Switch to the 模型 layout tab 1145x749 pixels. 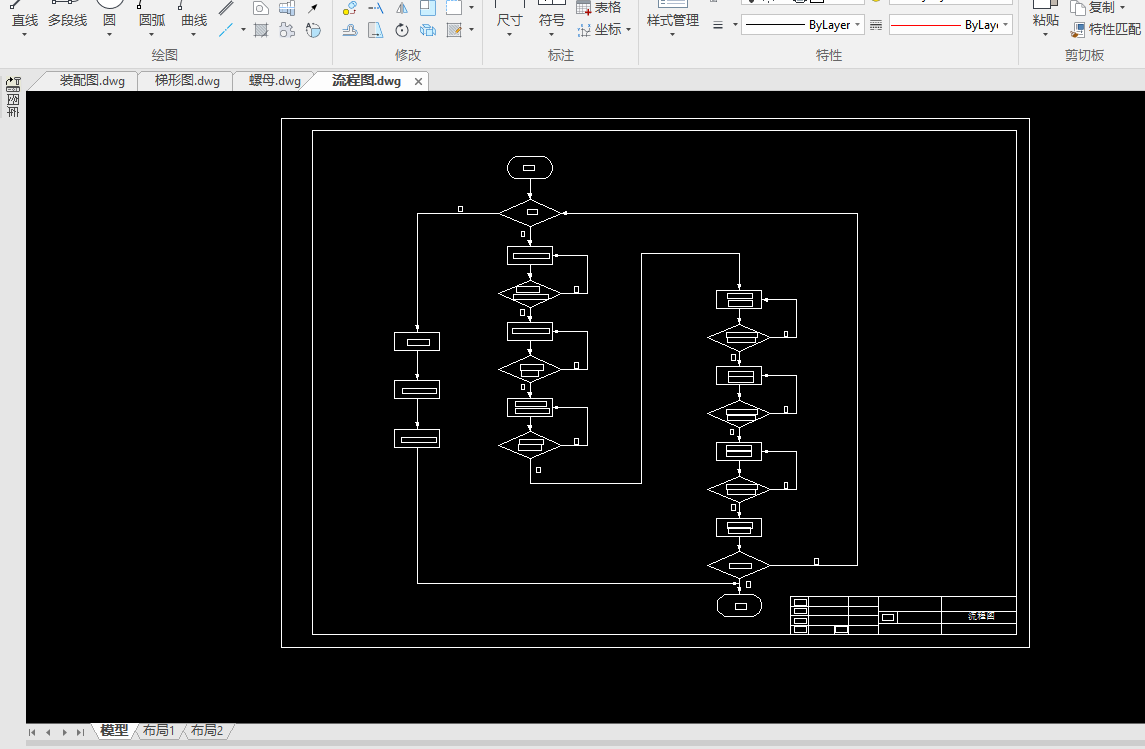pyautogui.click(x=114, y=730)
